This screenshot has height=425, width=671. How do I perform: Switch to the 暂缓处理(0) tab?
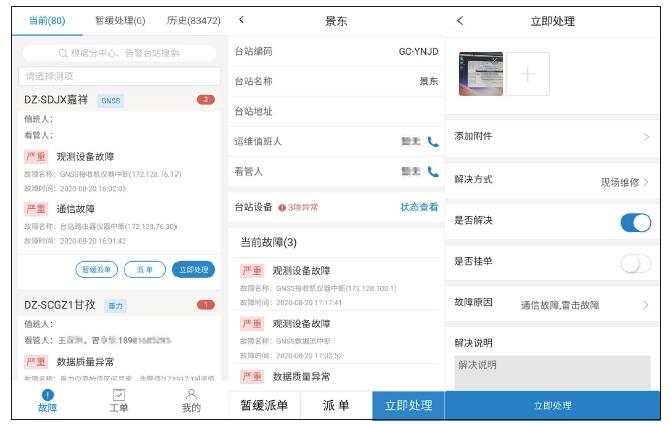[120, 20]
